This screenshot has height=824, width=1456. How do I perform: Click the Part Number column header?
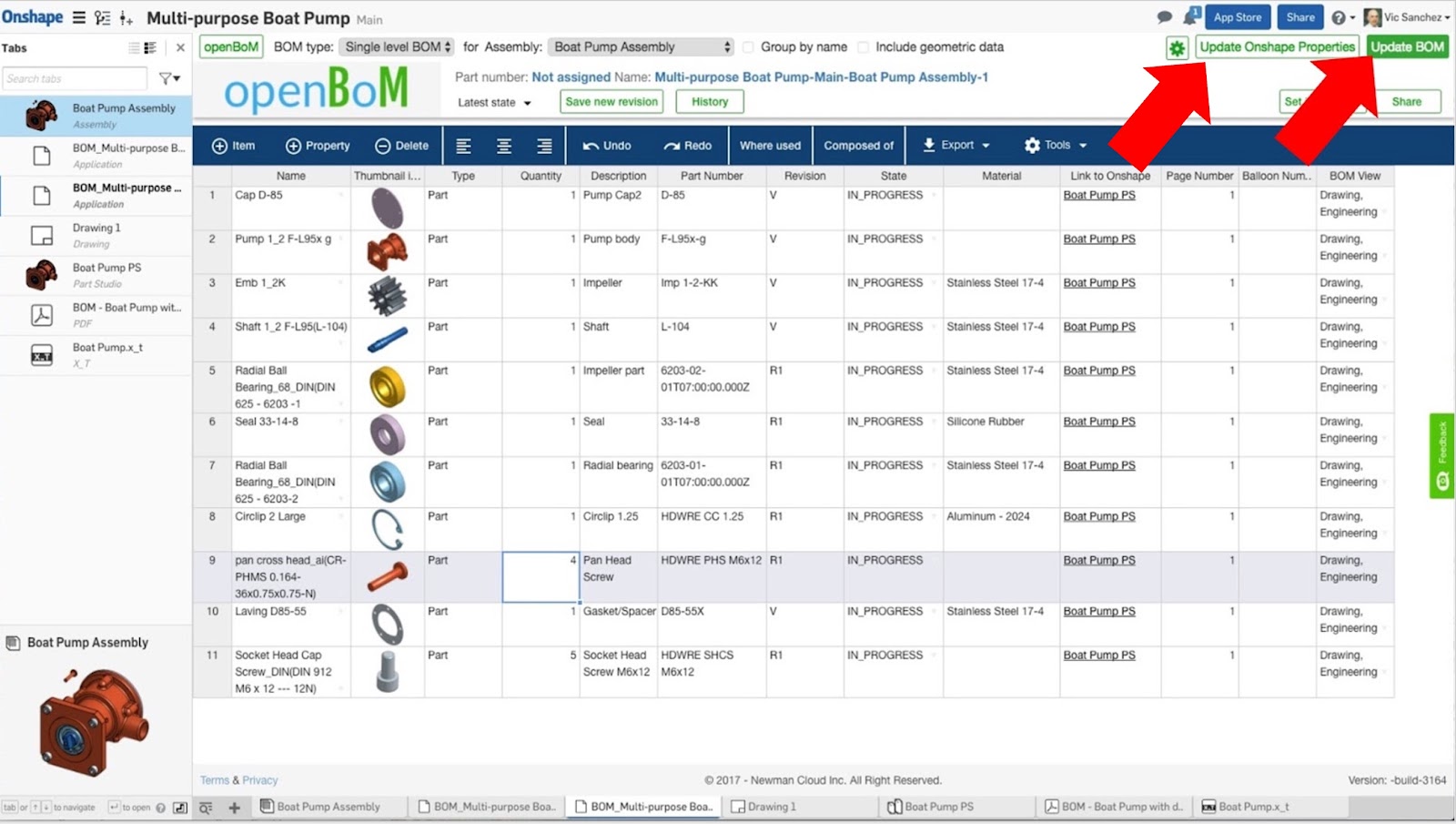coord(712,176)
